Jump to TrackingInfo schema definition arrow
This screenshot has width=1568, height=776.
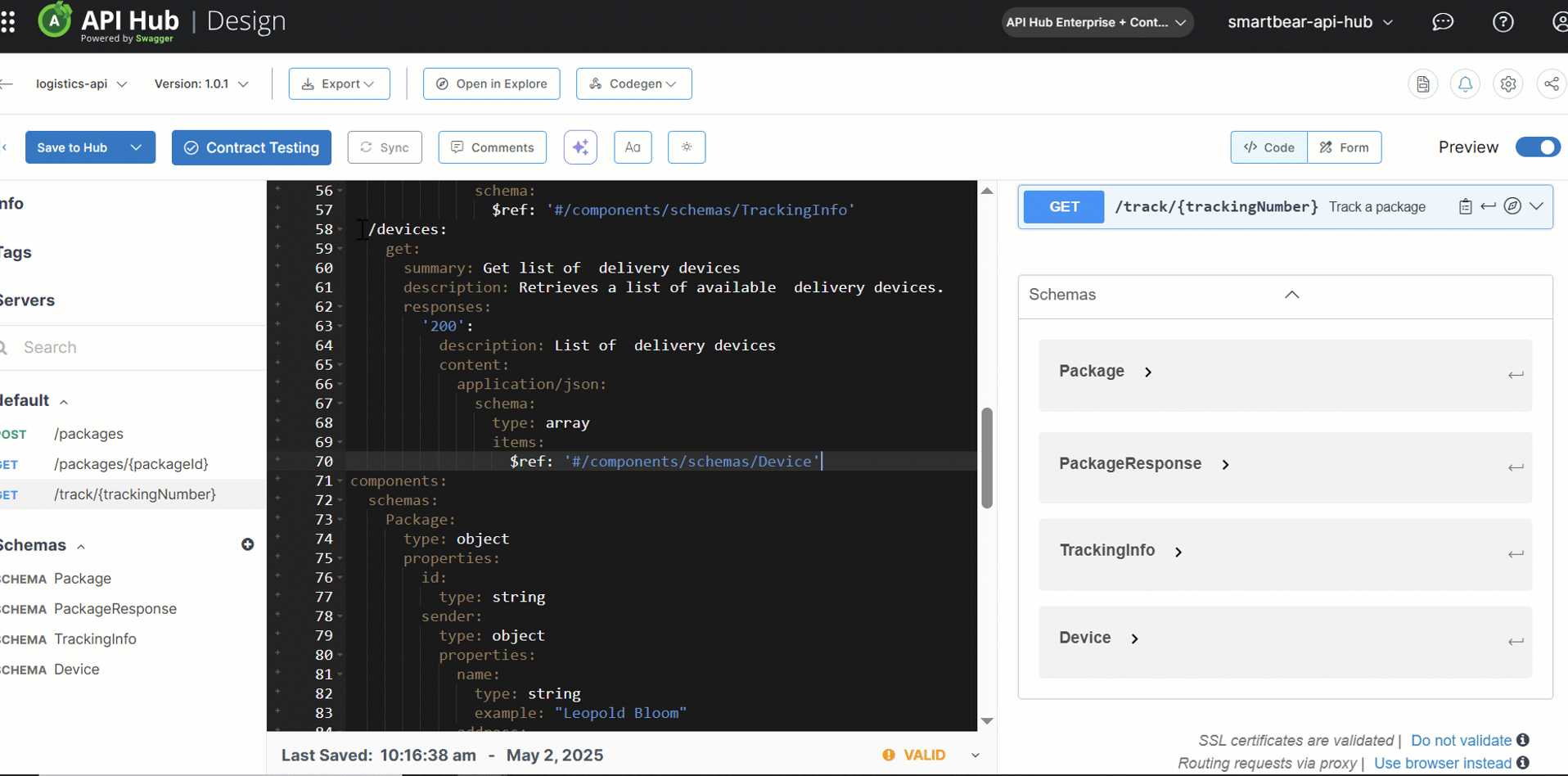click(1516, 554)
